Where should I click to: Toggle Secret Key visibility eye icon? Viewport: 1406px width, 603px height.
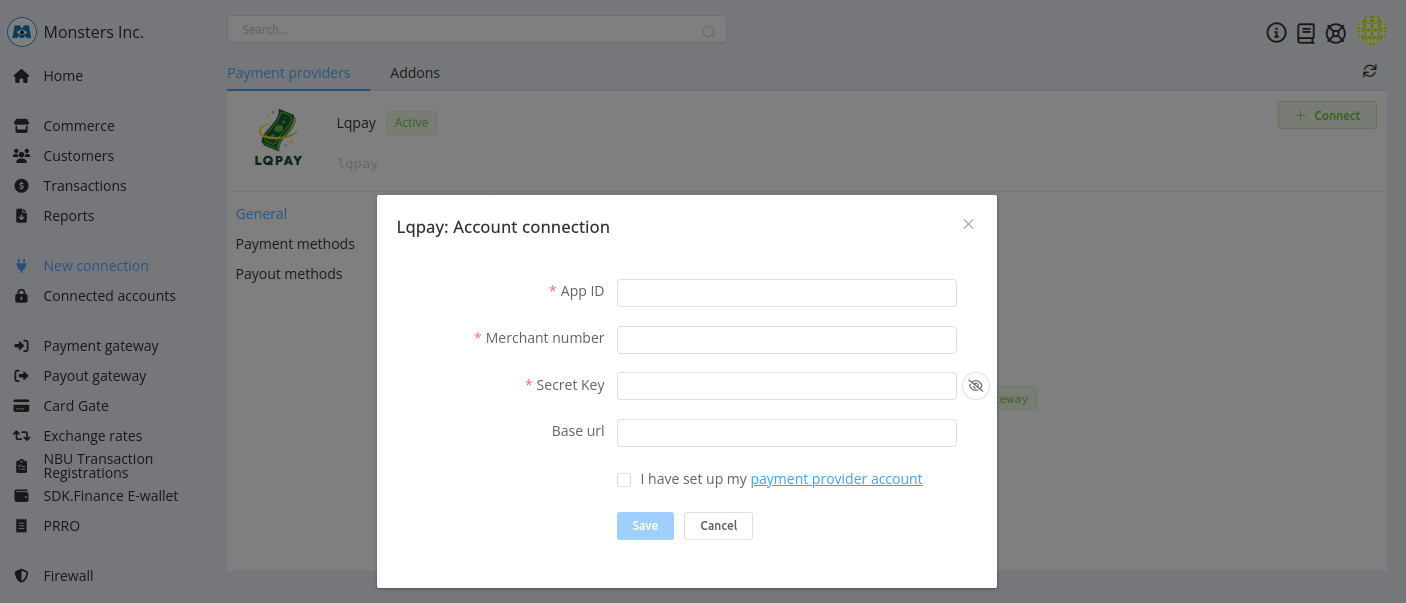click(x=975, y=386)
